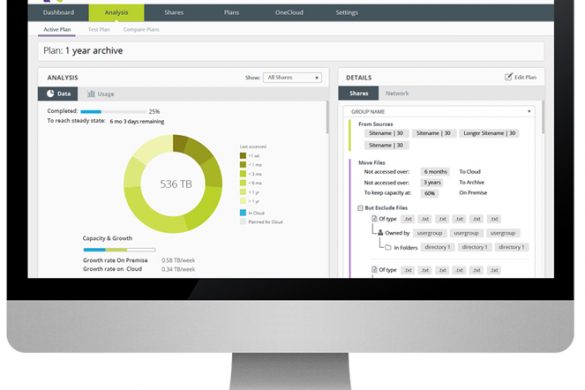
Task: Click the 6 mo 3 days remaining text
Action: 137,122
